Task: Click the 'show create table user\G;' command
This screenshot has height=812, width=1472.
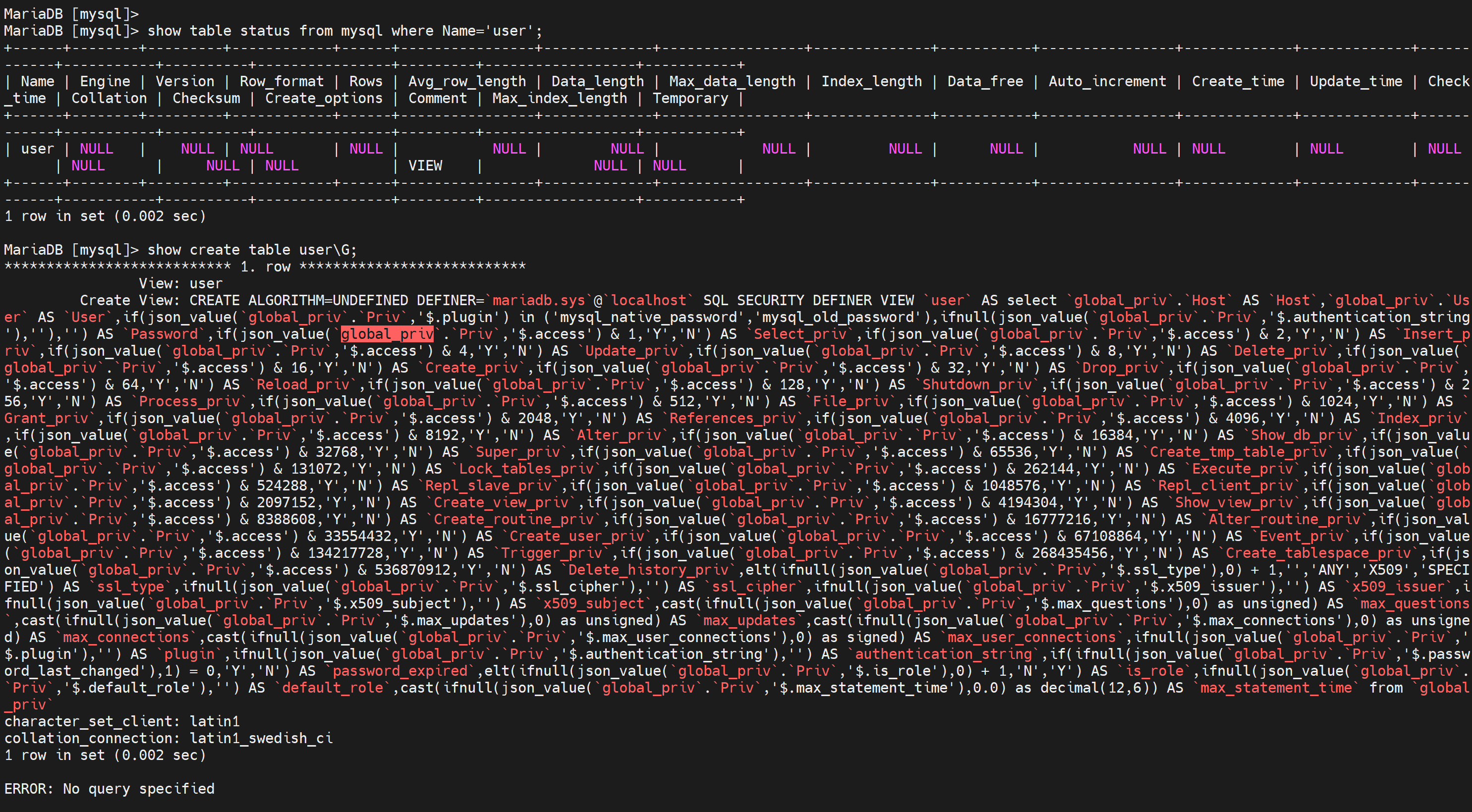Action: click(x=252, y=250)
